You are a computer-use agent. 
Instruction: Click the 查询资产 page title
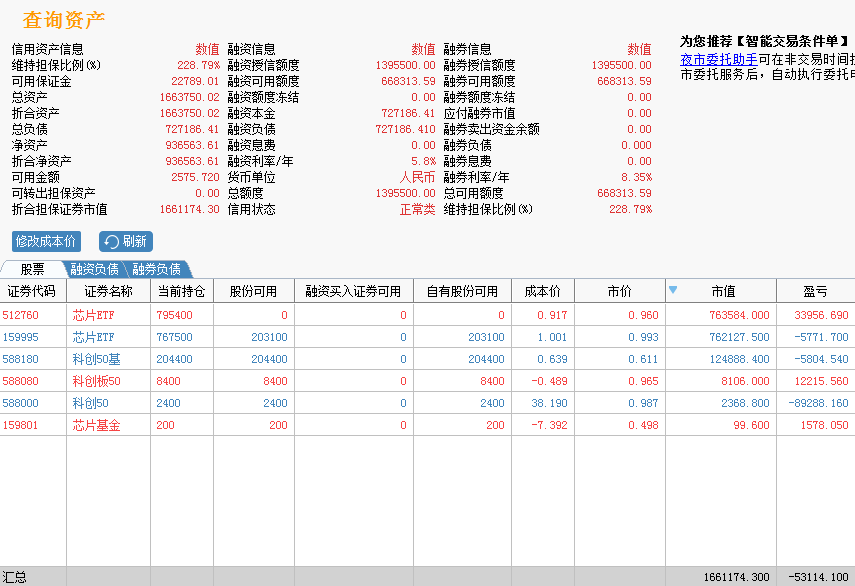[63, 20]
